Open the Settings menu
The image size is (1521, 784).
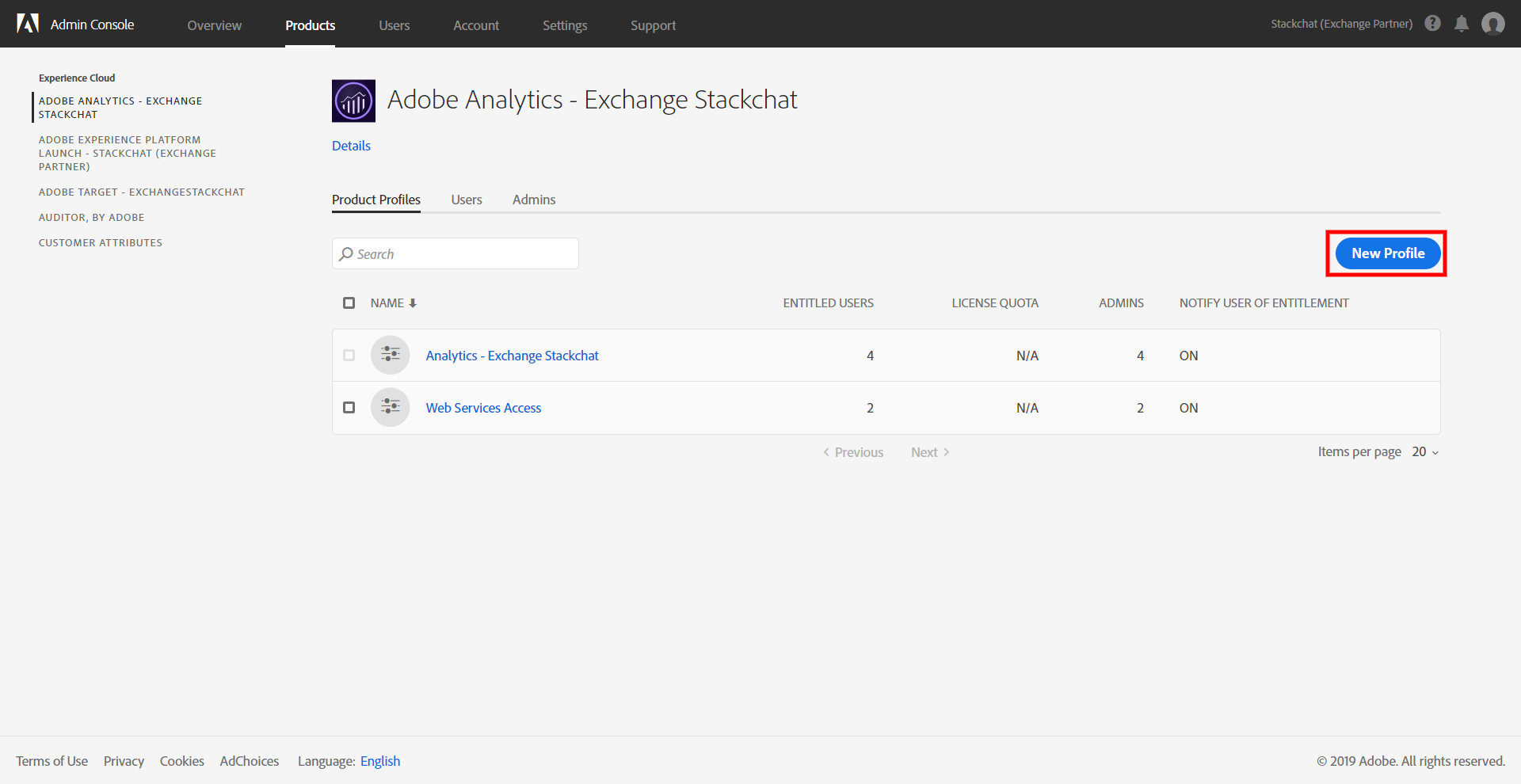tap(565, 25)
